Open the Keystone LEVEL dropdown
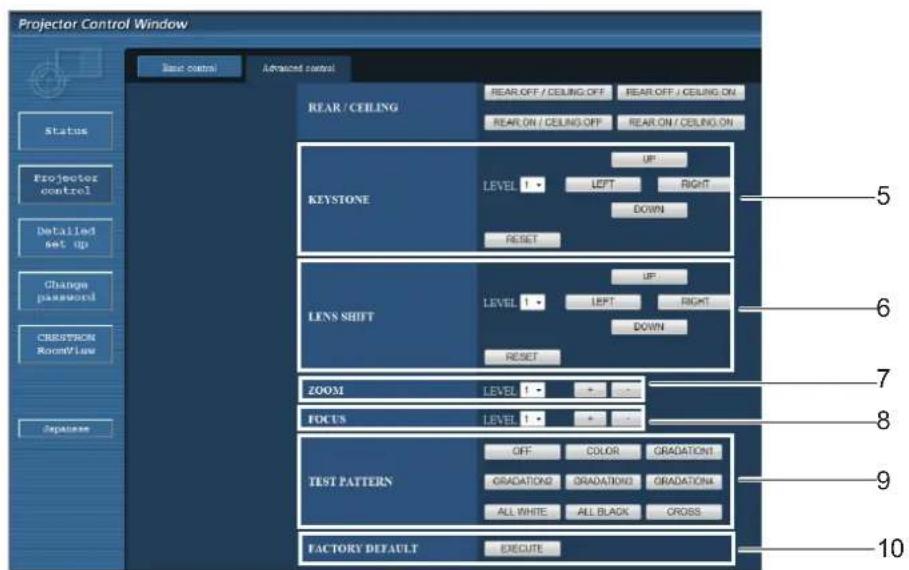Viewport: 909px width, 570px height. 532,185
